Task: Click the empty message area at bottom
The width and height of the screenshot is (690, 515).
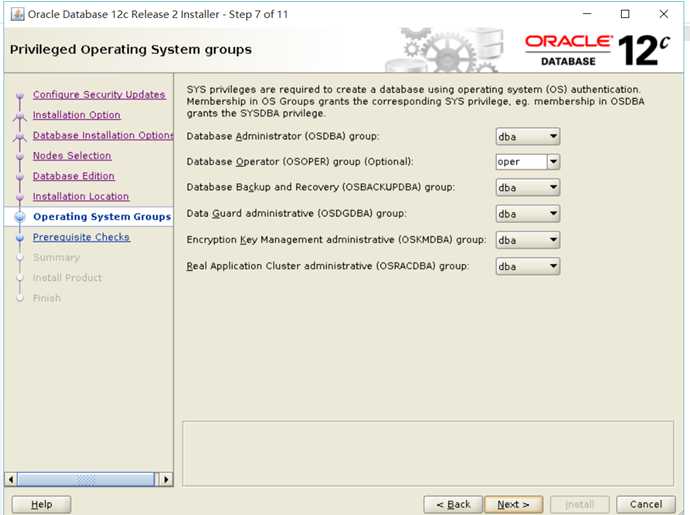Action: (x=428, y=454)
